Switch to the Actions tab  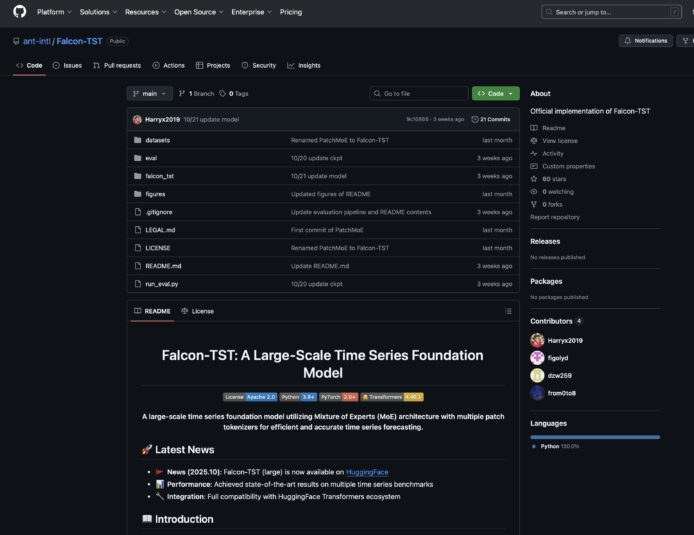pos(169,65)
